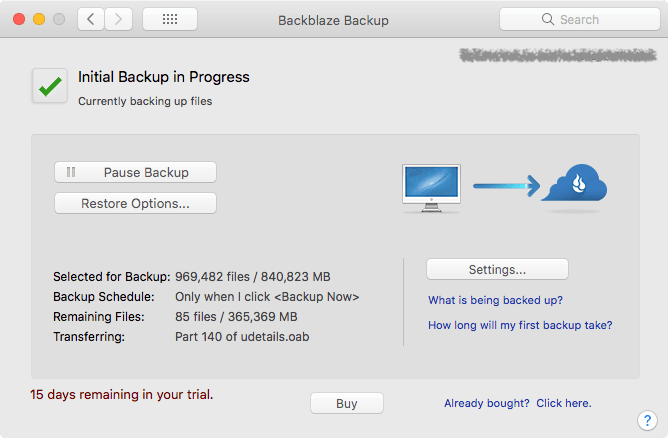
Task: Click the 'Selected for Backup:' label
Action: 112,277
